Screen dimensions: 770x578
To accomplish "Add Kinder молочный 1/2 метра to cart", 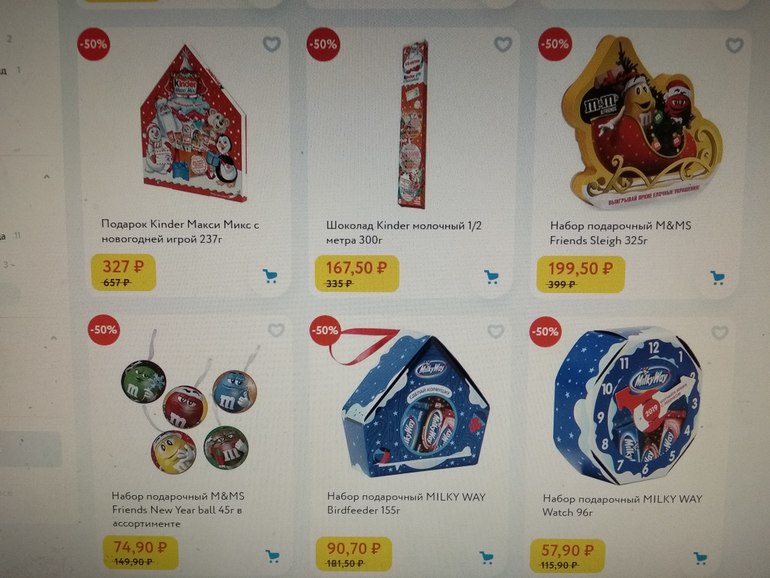I will click(x=492, y=277).
